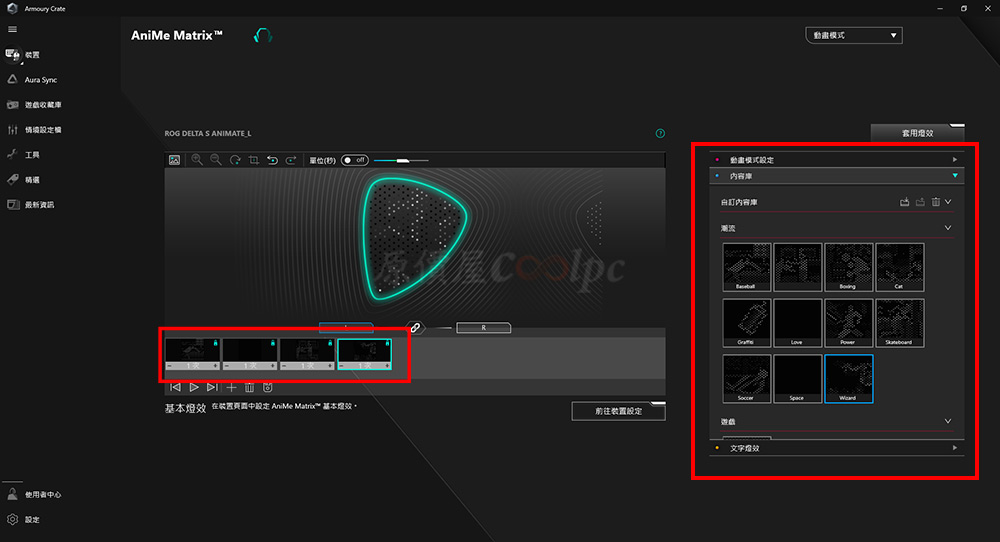1000x542 pixels.
Task: Adjust the time unit slider handle
Action: coord(402,161)
